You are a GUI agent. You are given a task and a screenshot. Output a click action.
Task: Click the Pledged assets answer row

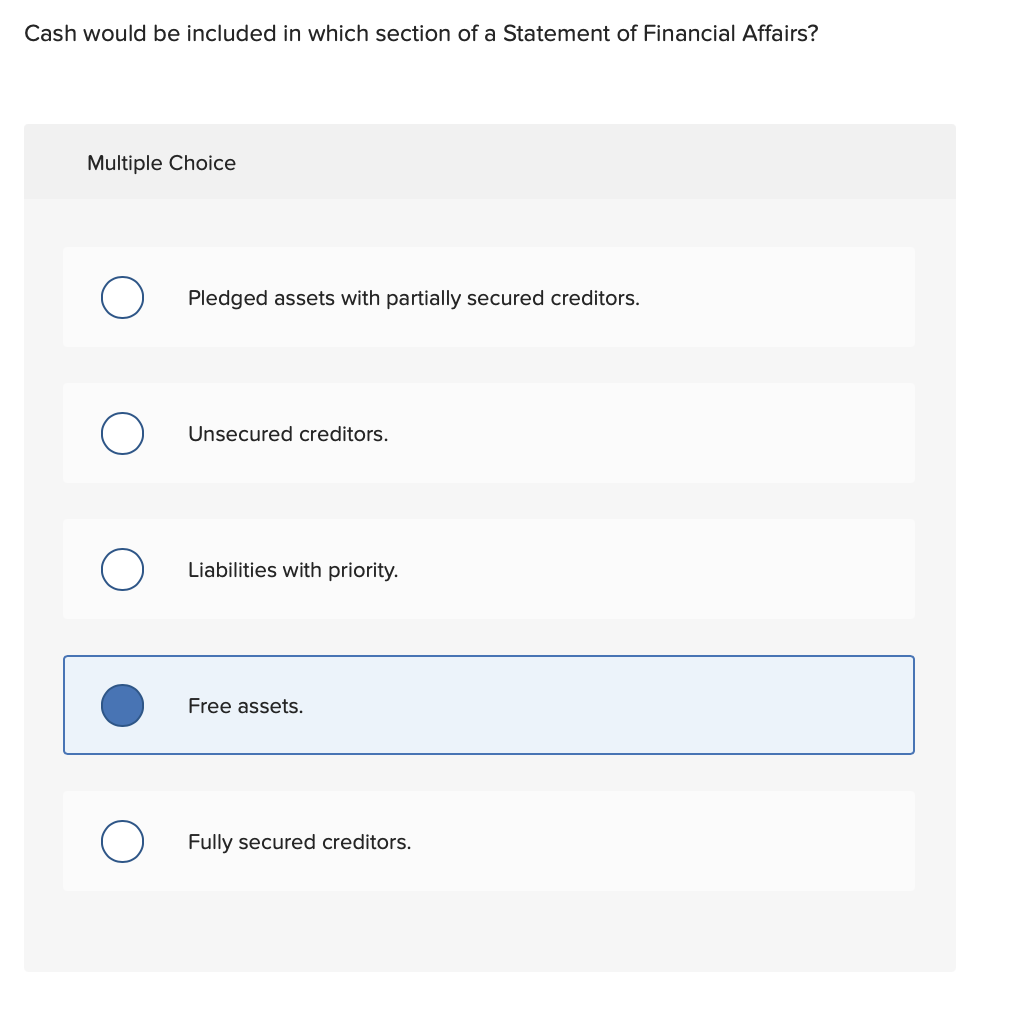pyautogui.click(x=489, y=297)
